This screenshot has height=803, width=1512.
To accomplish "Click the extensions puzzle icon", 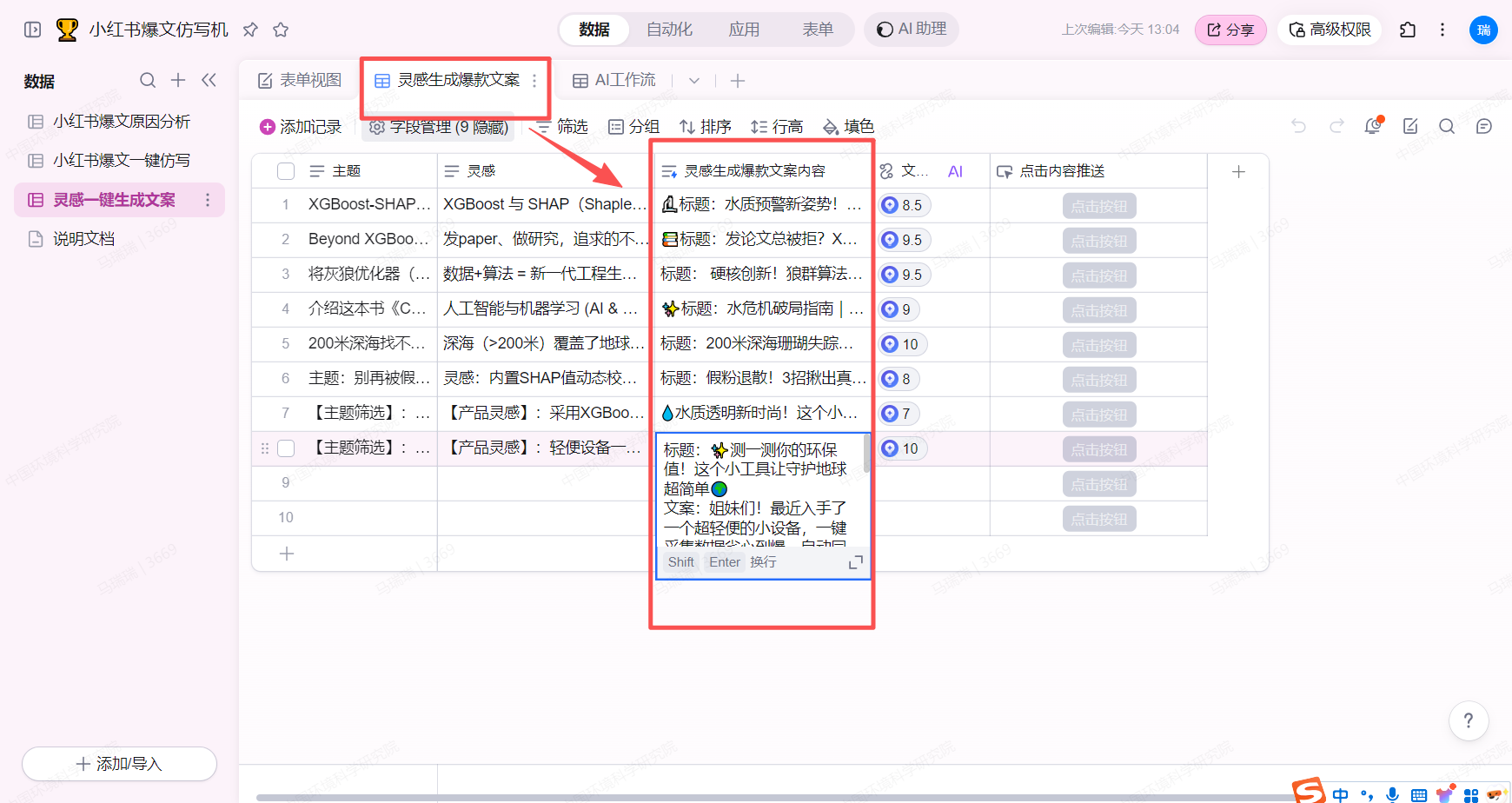I will tap(1408, 30).
